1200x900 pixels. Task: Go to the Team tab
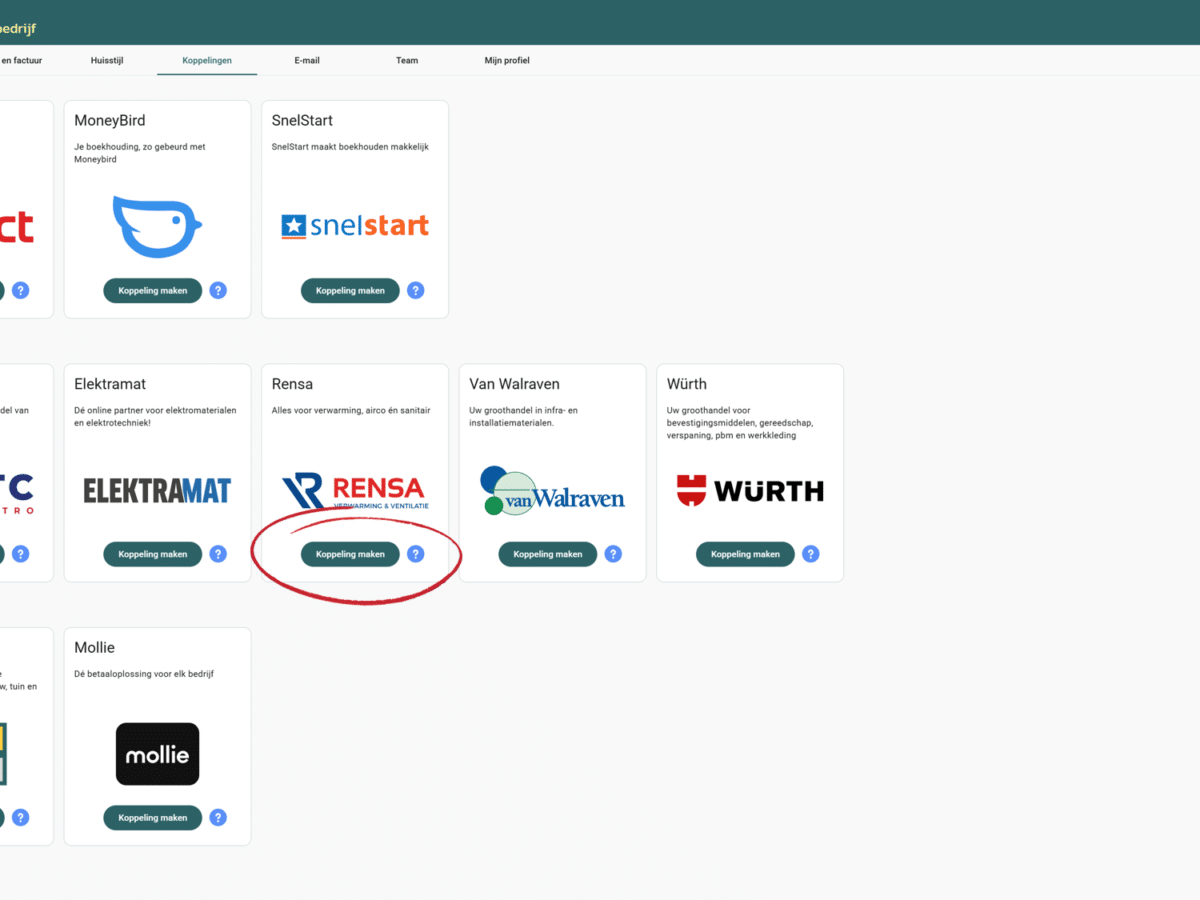coord(407,60)
